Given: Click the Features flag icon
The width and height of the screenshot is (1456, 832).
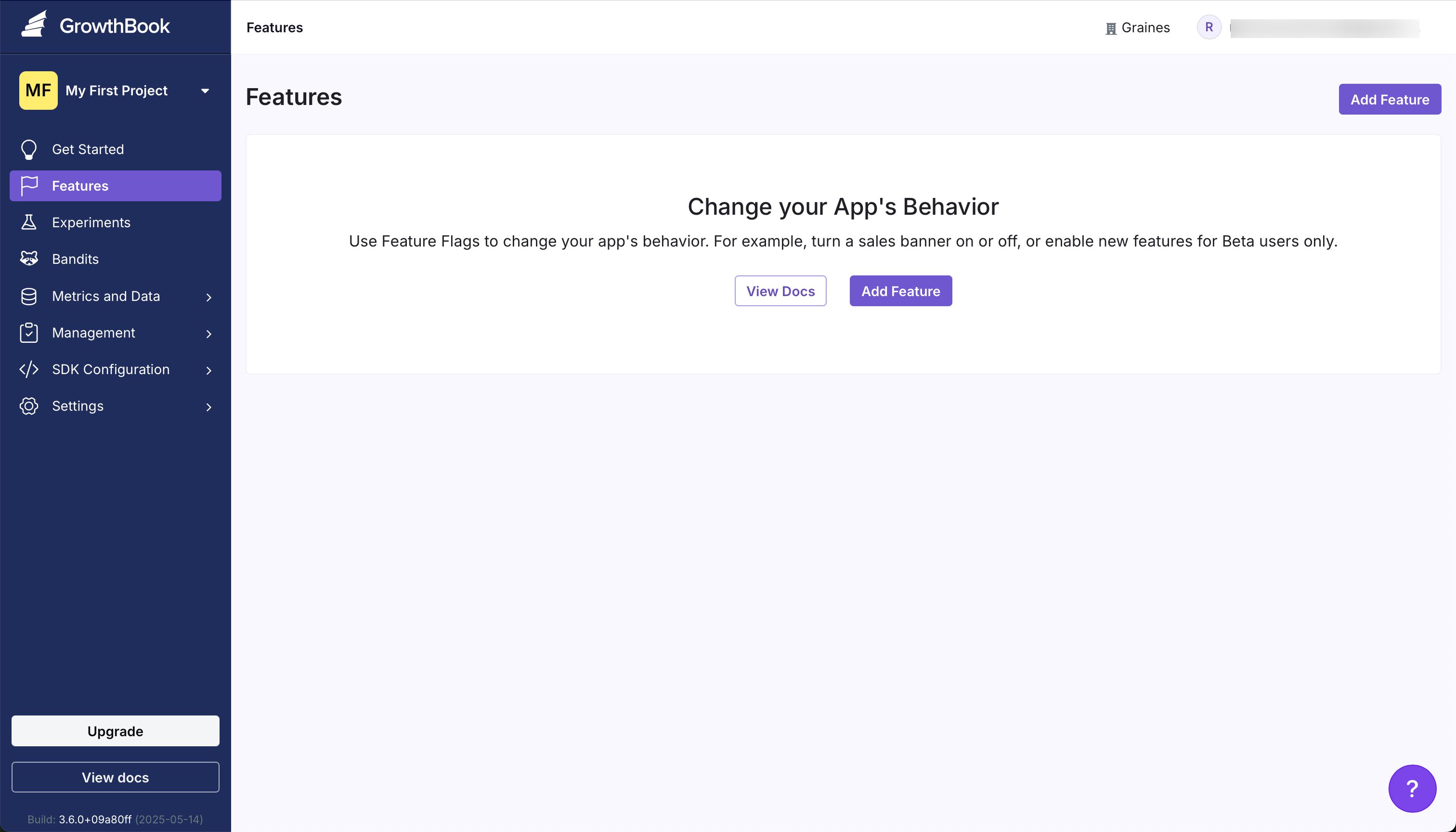Looking at the screenshot, I should point(28,186).
